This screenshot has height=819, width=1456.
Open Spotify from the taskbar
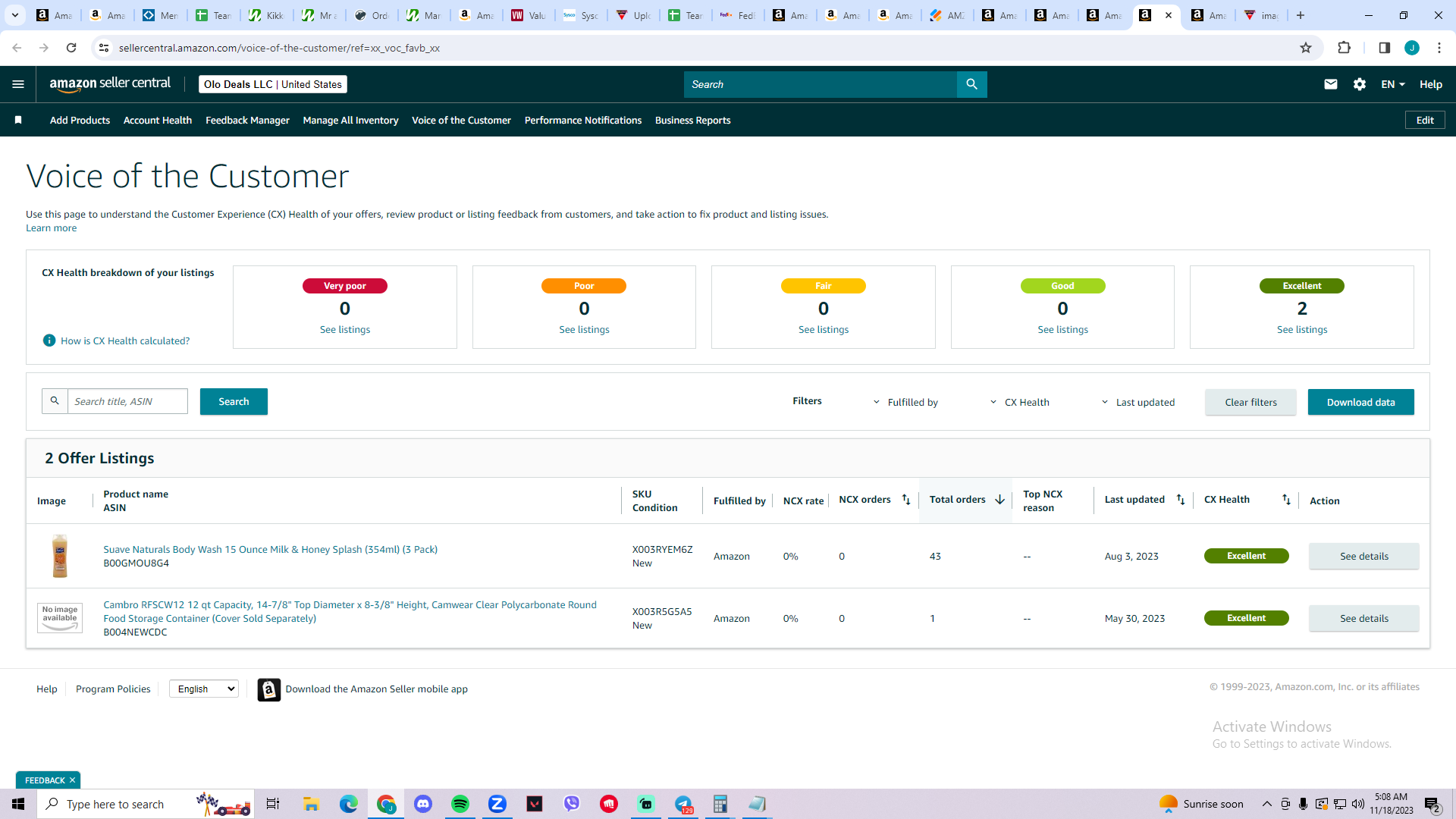tap(460, 804)
